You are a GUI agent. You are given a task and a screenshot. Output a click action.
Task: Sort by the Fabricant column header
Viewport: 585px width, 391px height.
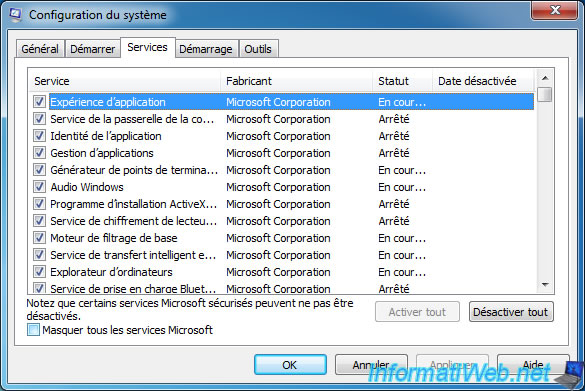click(x=296, y=81)
